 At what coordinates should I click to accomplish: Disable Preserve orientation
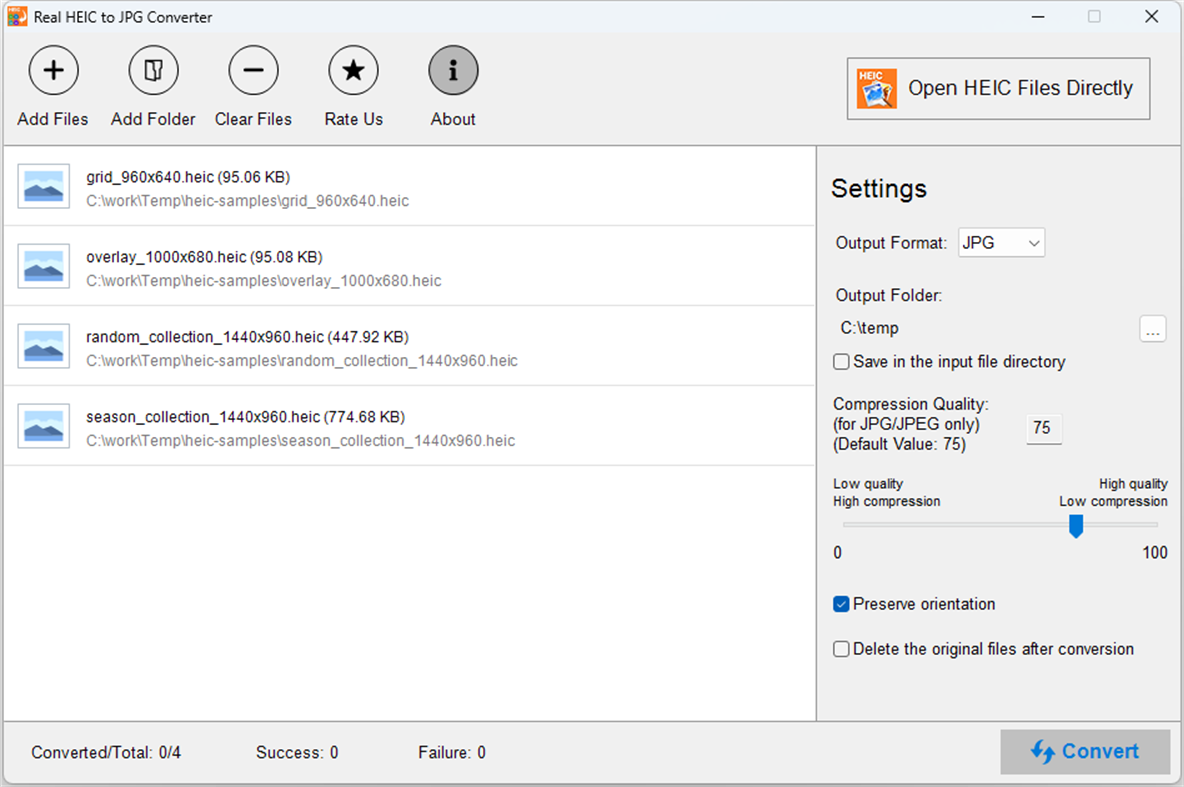841,604
